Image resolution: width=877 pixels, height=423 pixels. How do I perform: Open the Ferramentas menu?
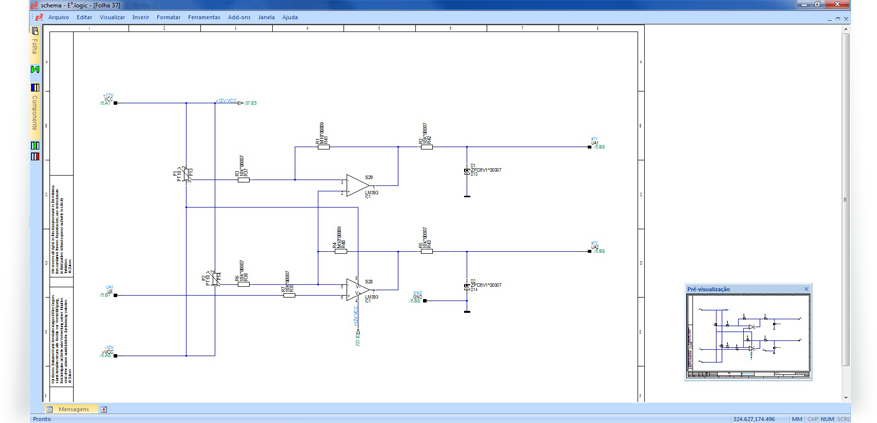click(204, 17)
